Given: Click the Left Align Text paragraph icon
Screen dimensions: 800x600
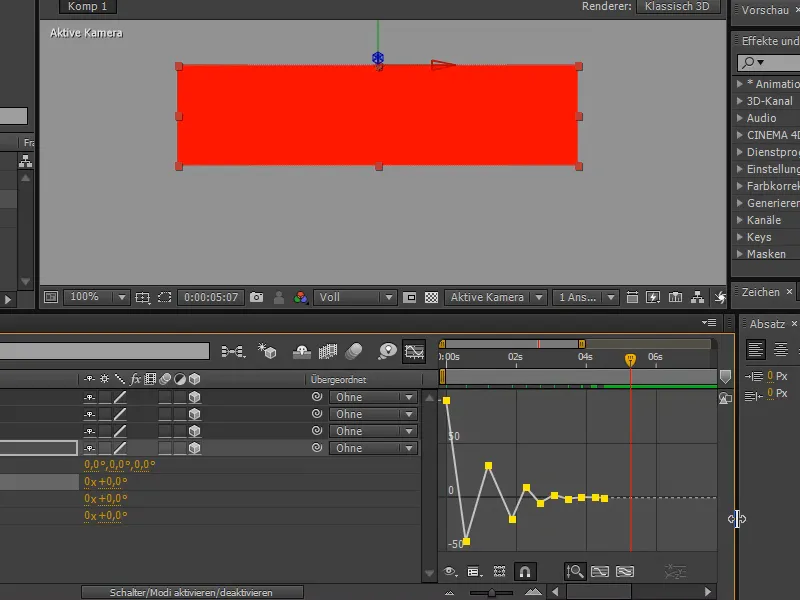Looking at the screenshot, I should click(756, 350).
